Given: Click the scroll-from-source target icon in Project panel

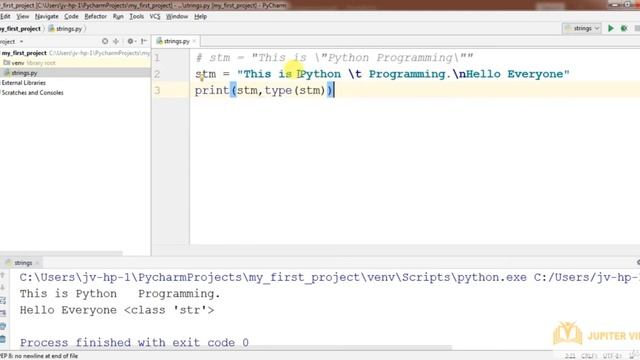Looking at the screenshot, I should (x=105, y=41).
